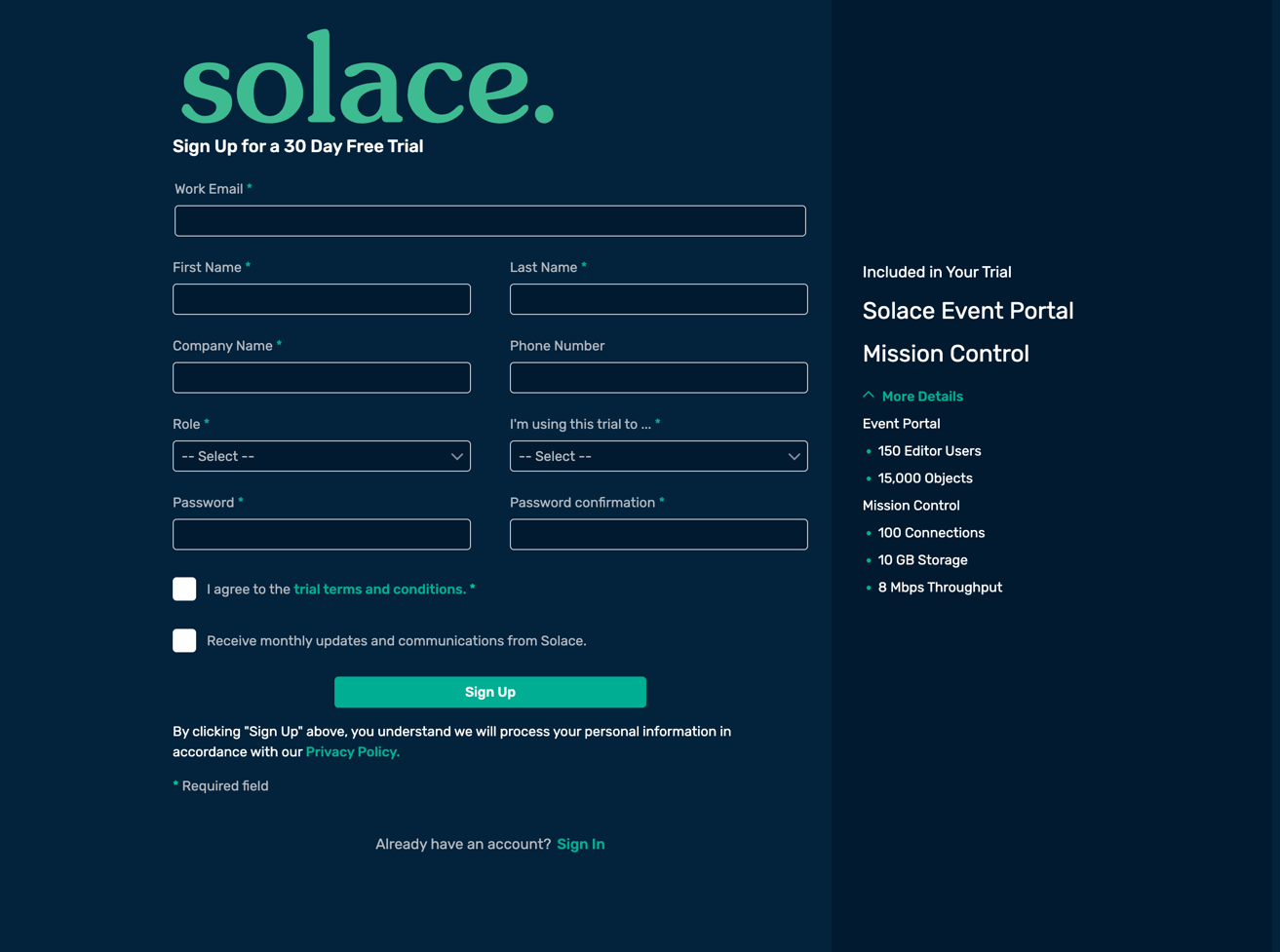Image resolution: width=1280 pixels, height=952 pixels.
Task: View the Privacy Policy
Action: (x=352, y=751)
